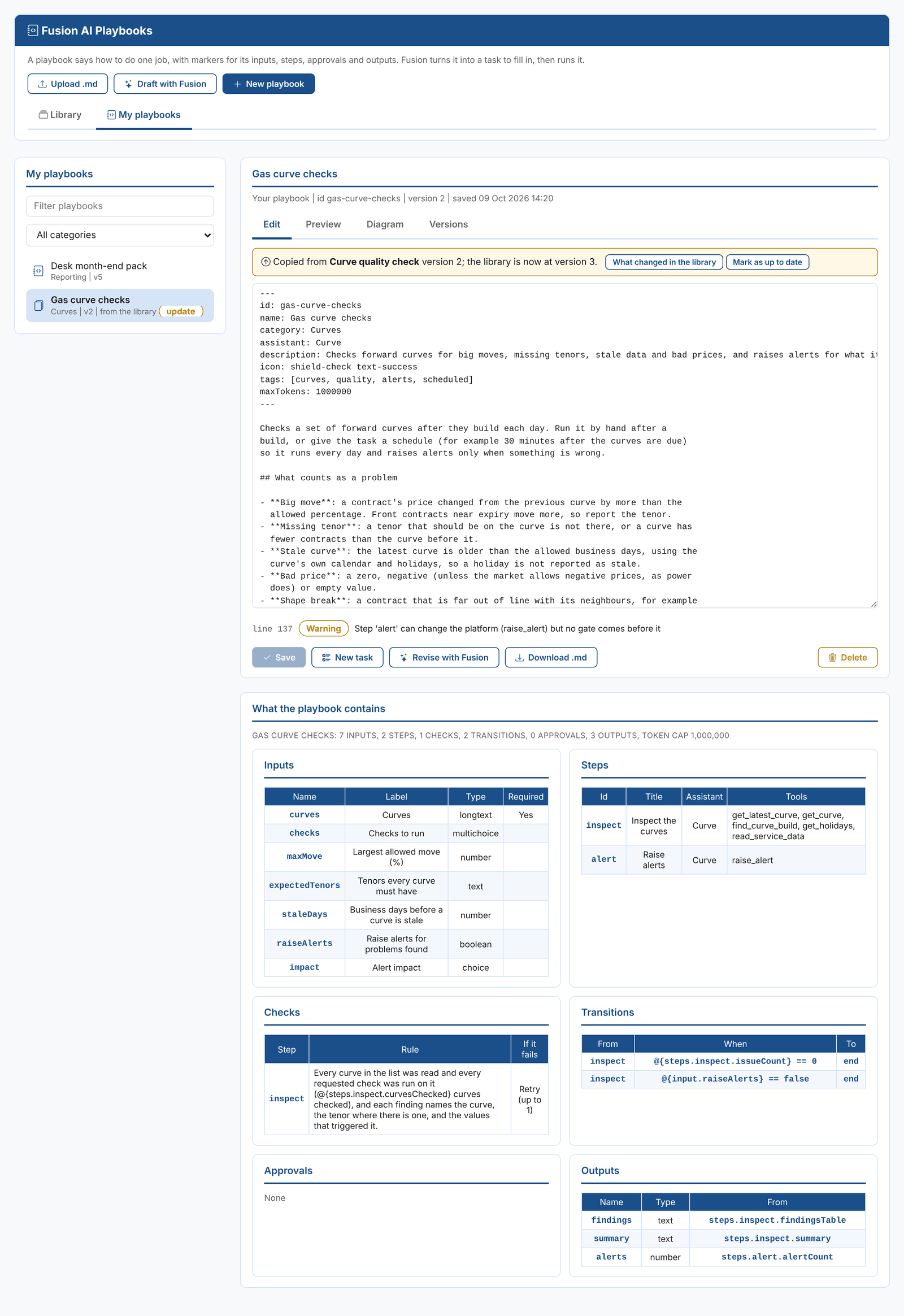Click the 'Upload .md' button
The height and width of the screenshot is (1316, 904).
point(67,84)
